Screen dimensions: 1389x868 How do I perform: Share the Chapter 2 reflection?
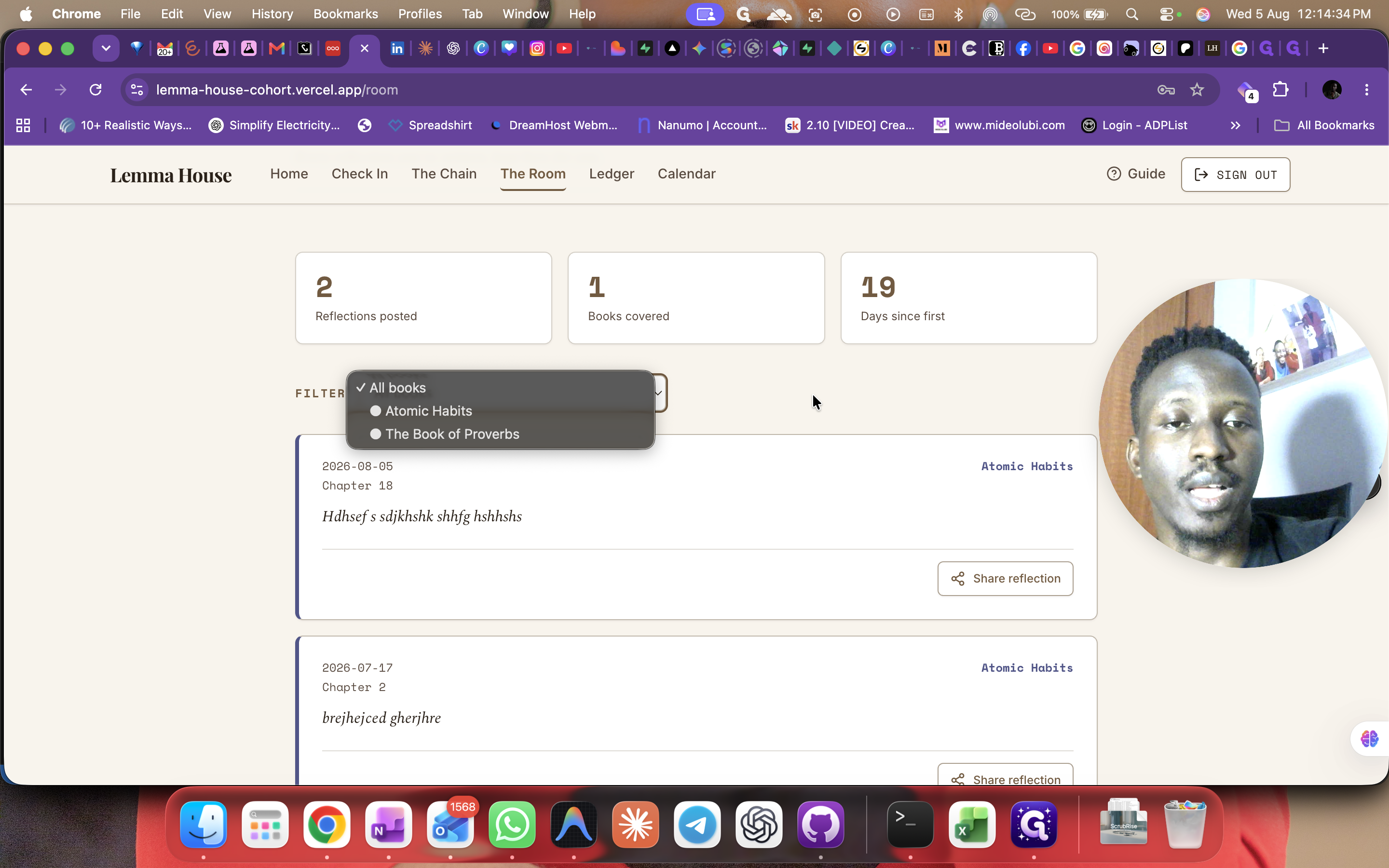pyautogui.click(x=1006, y=774)
